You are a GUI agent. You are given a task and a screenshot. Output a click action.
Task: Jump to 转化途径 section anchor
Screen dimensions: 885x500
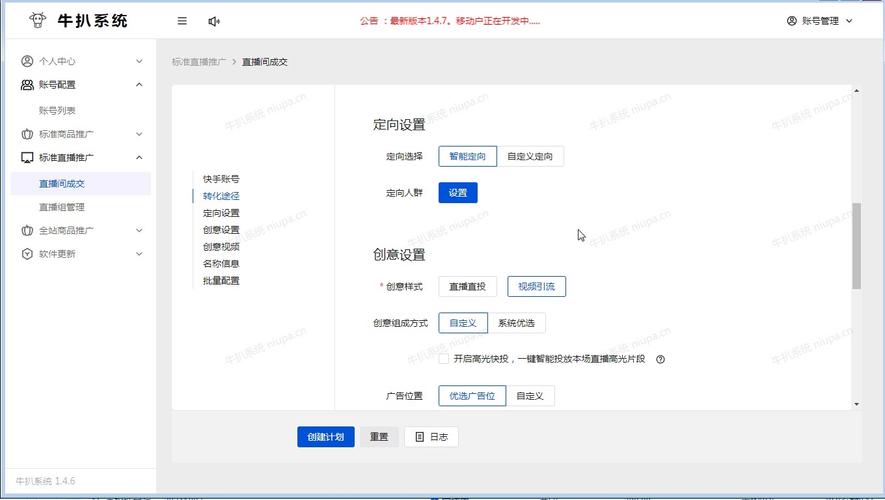coord(221,196)
